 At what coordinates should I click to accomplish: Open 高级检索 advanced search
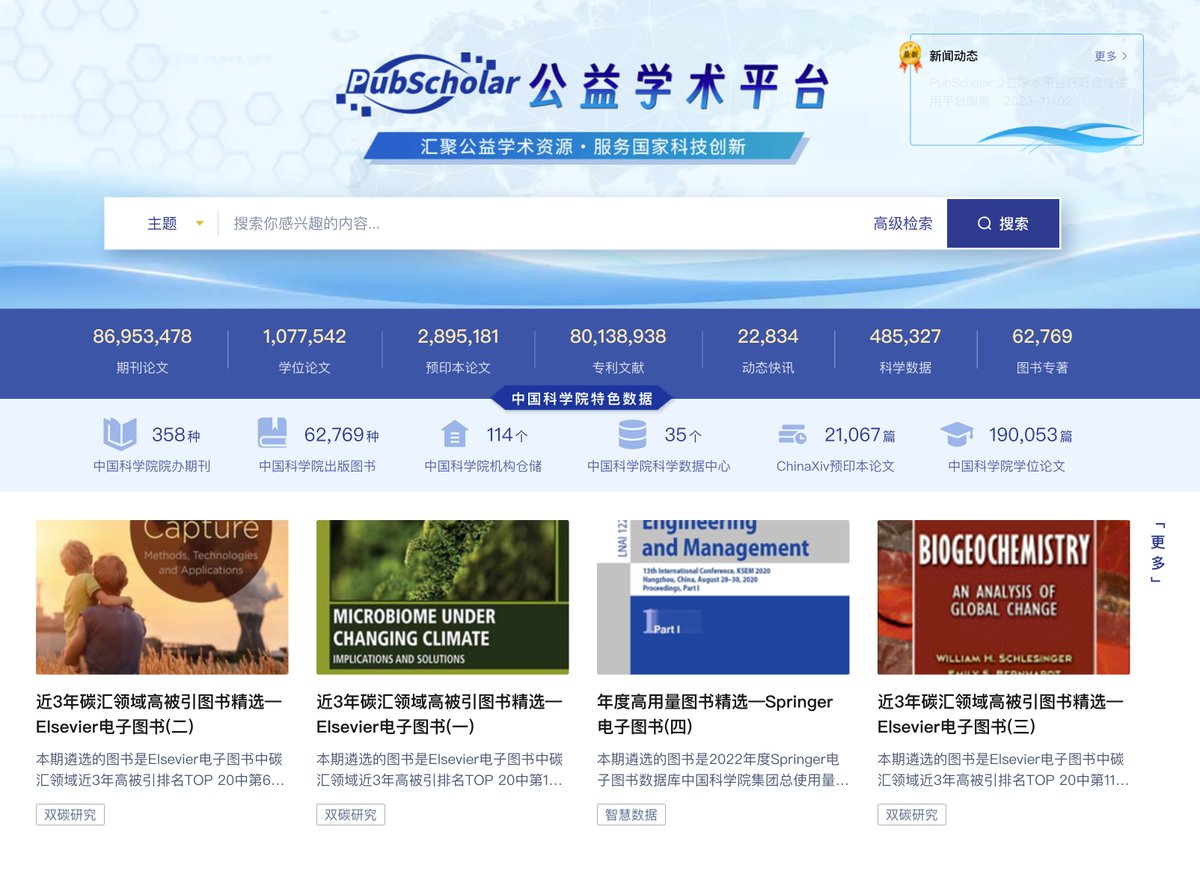coord(901,223)
